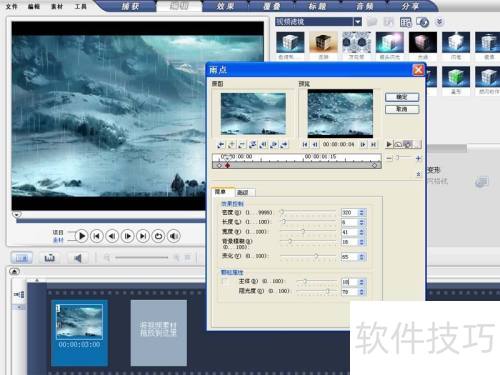
Task: Zoom out dialog timeline with minus button
Action: [389, 158]
